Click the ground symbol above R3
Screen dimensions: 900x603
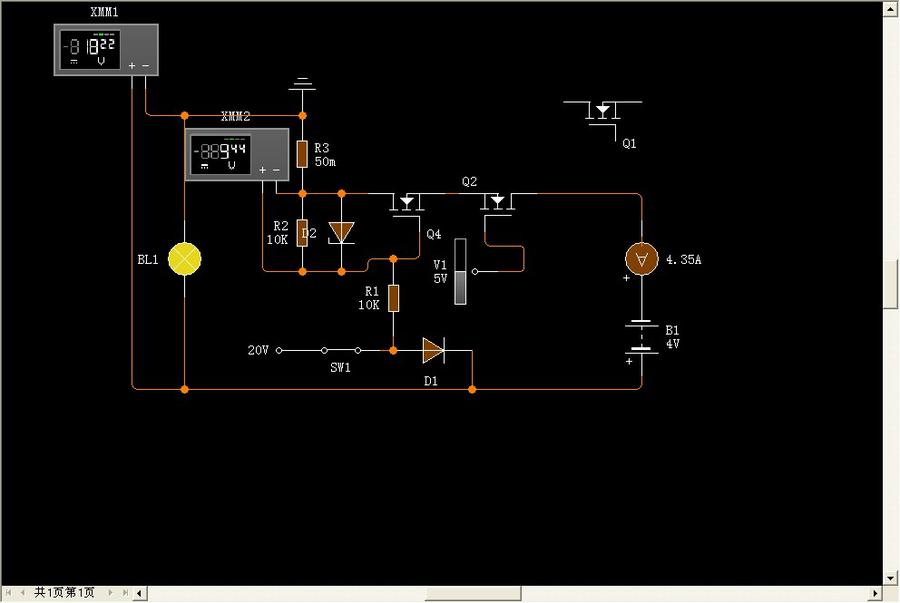302,86
